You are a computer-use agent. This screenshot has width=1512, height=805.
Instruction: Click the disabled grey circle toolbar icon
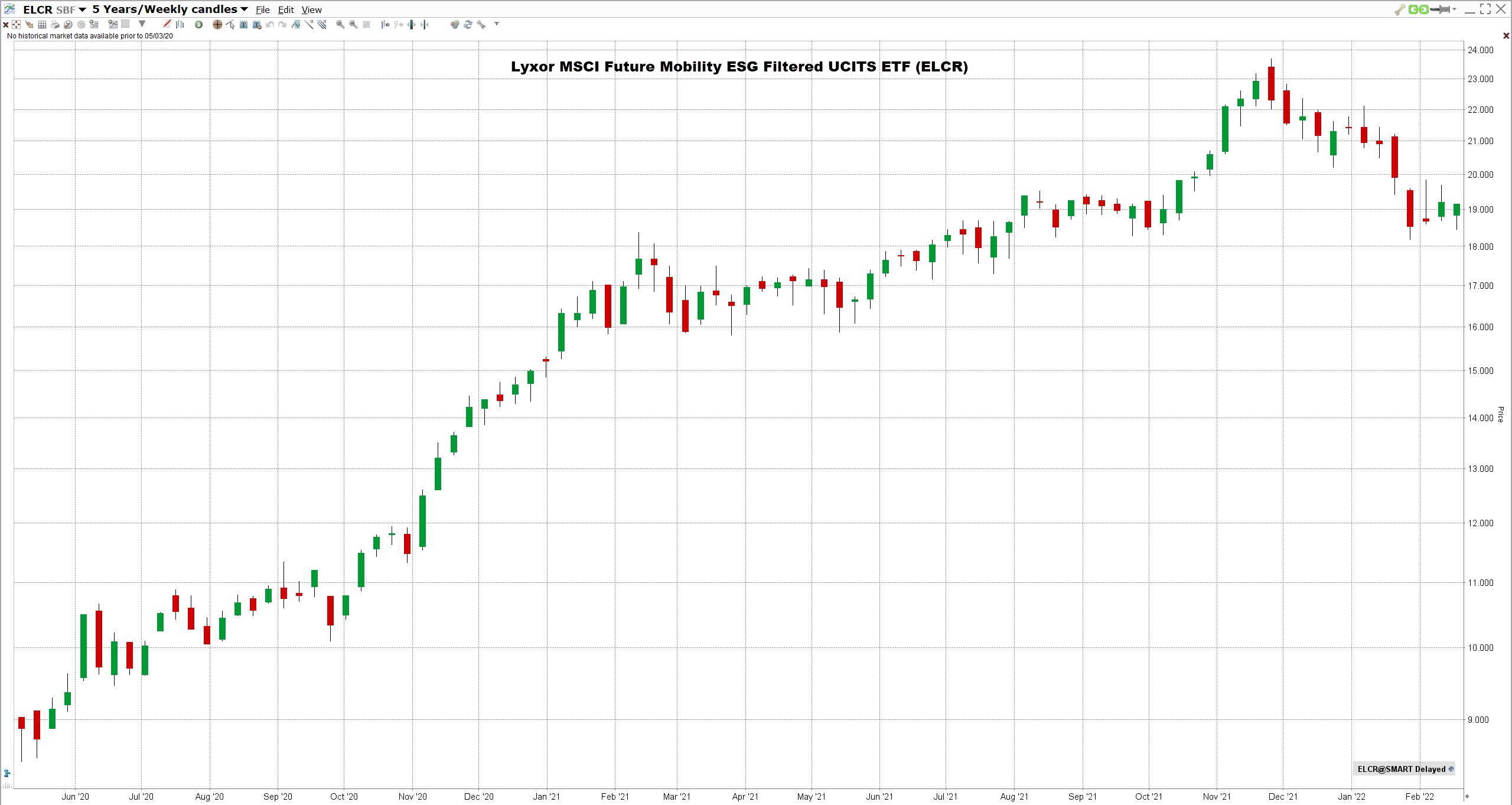click(81, 25)
